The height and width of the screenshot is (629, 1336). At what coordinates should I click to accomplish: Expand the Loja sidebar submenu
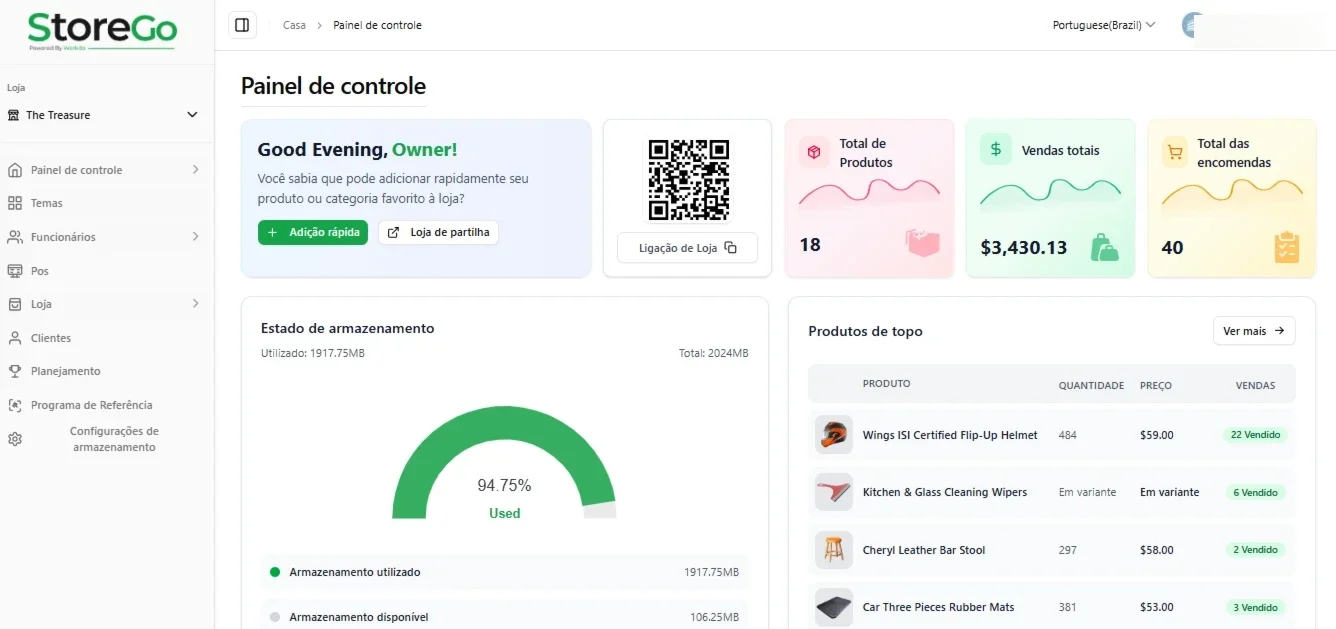coord(195,304)
